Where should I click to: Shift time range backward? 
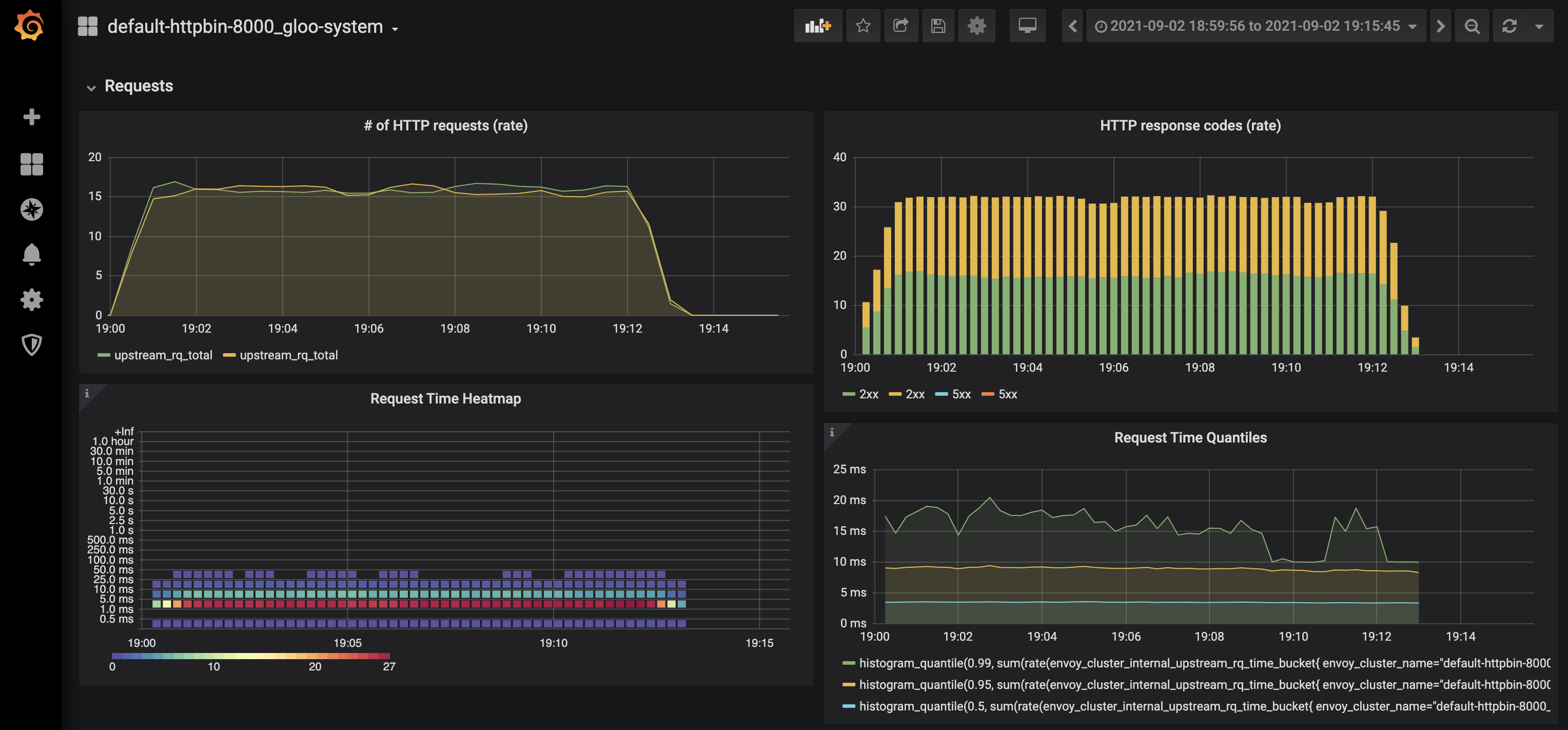point(1072,26)
